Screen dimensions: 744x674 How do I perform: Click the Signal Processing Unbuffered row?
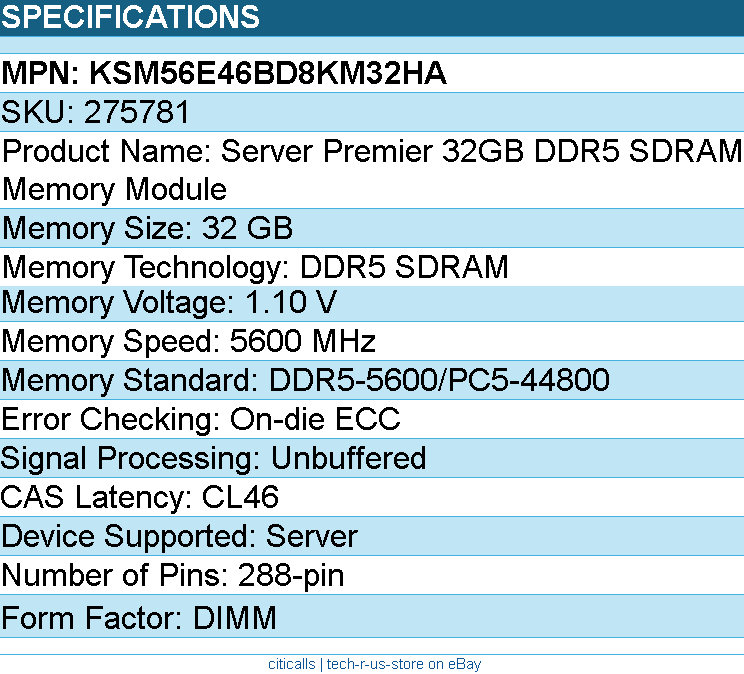point(213,458)
